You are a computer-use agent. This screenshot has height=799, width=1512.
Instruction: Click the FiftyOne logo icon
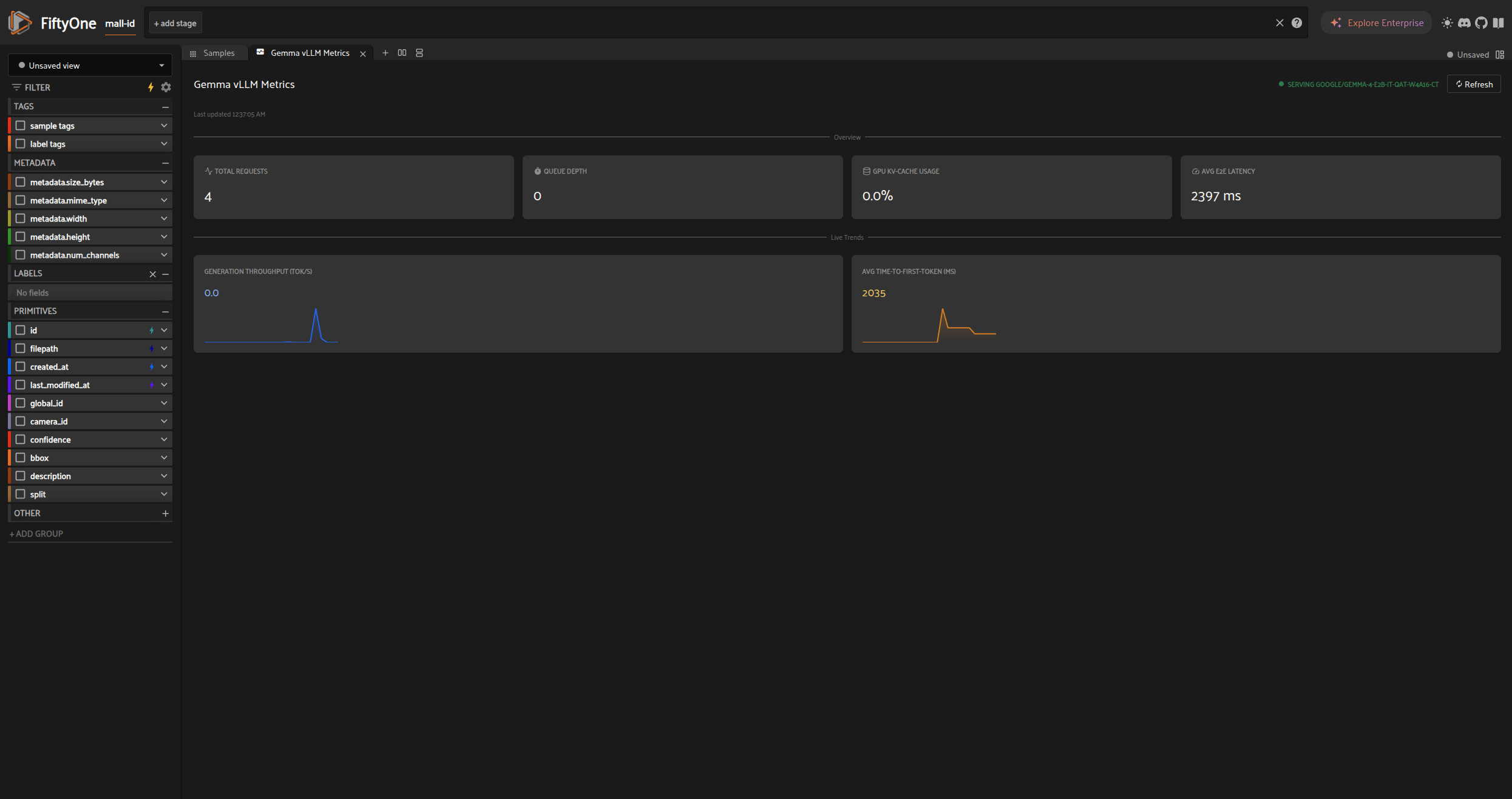click(19, 22)
